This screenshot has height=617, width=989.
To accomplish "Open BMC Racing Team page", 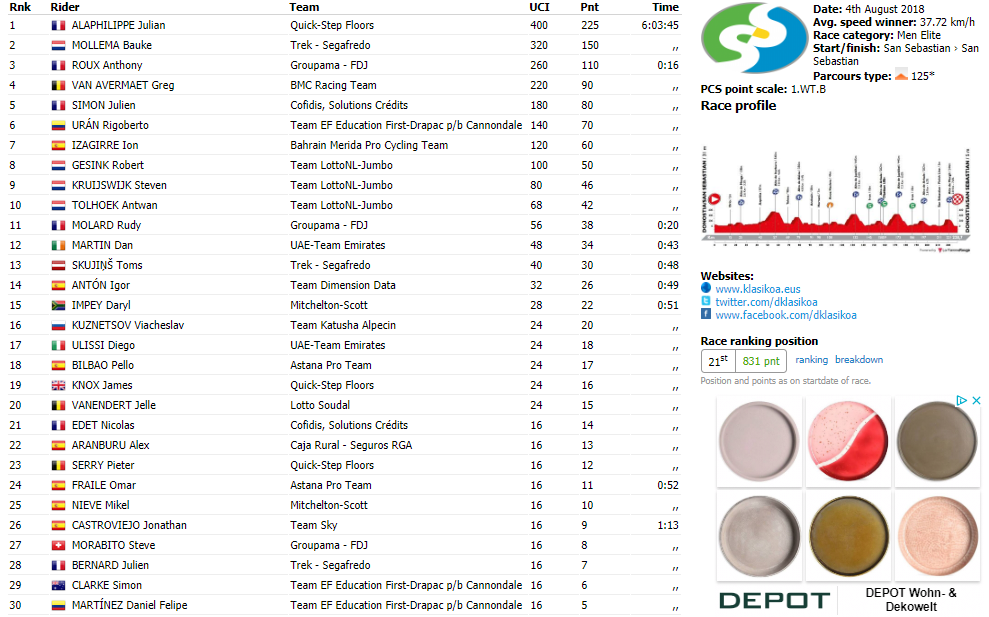I will (333, 85).
